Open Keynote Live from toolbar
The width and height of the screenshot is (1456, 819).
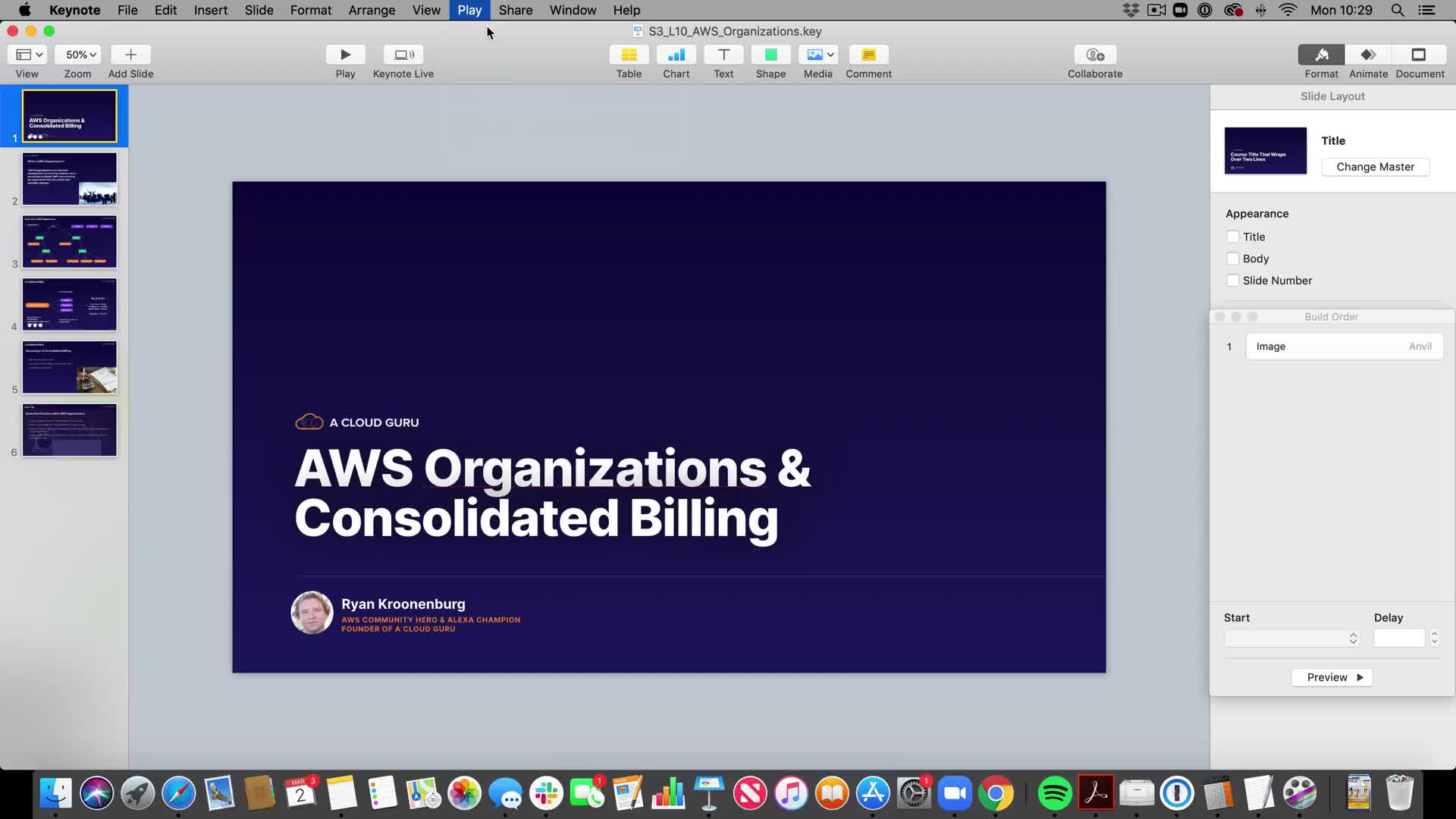(403, 55)
